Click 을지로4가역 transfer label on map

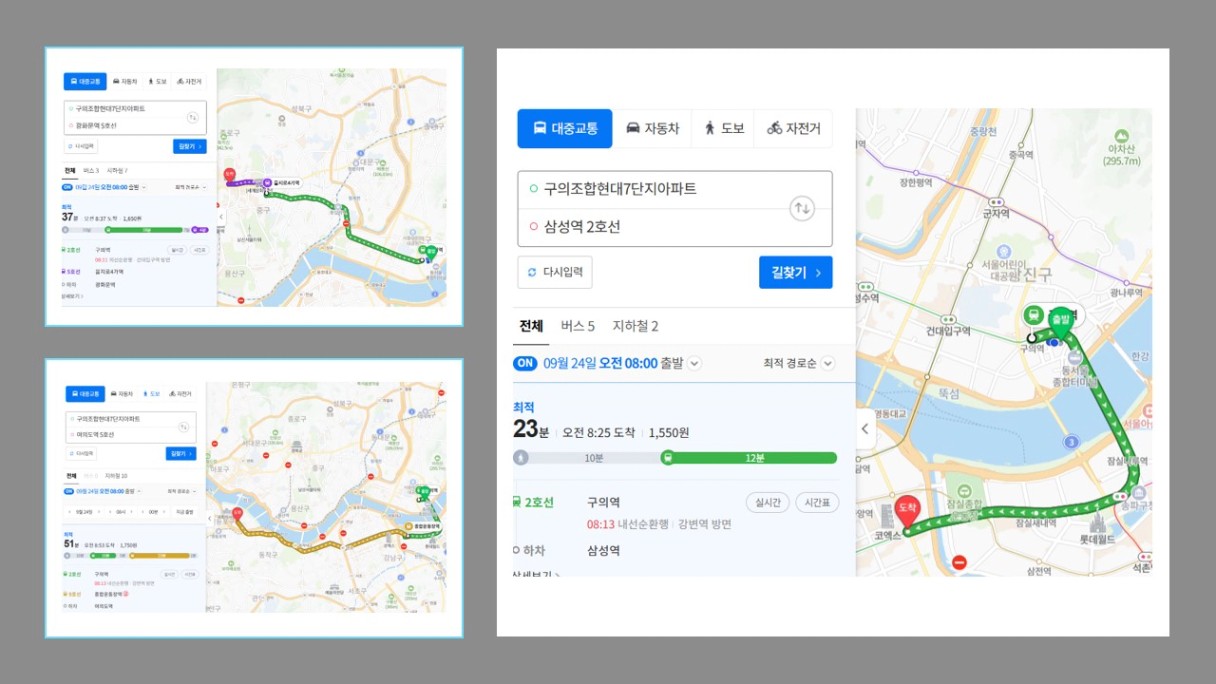click(282, 182)
